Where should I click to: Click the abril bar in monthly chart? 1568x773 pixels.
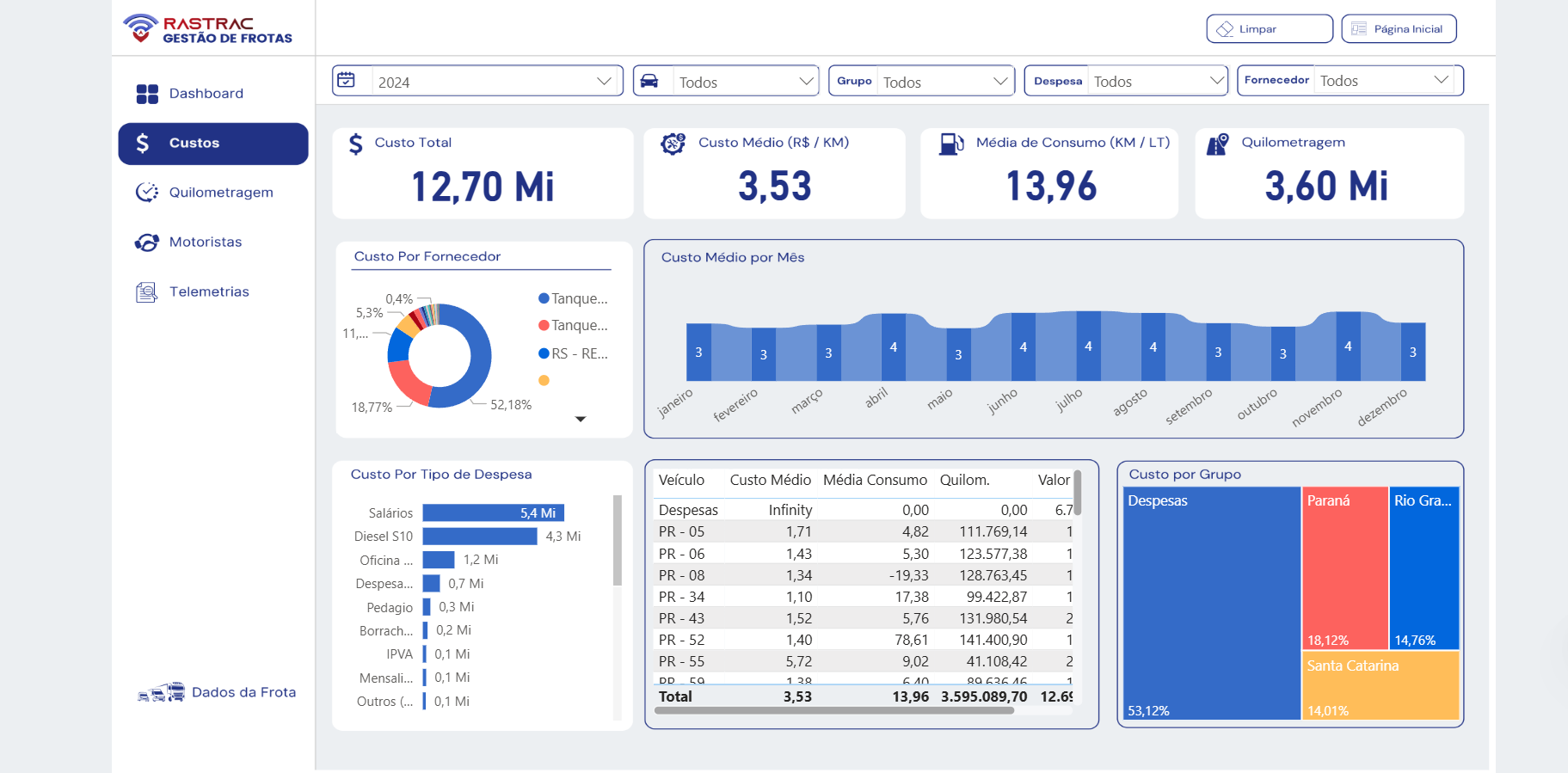pos(893,347)
